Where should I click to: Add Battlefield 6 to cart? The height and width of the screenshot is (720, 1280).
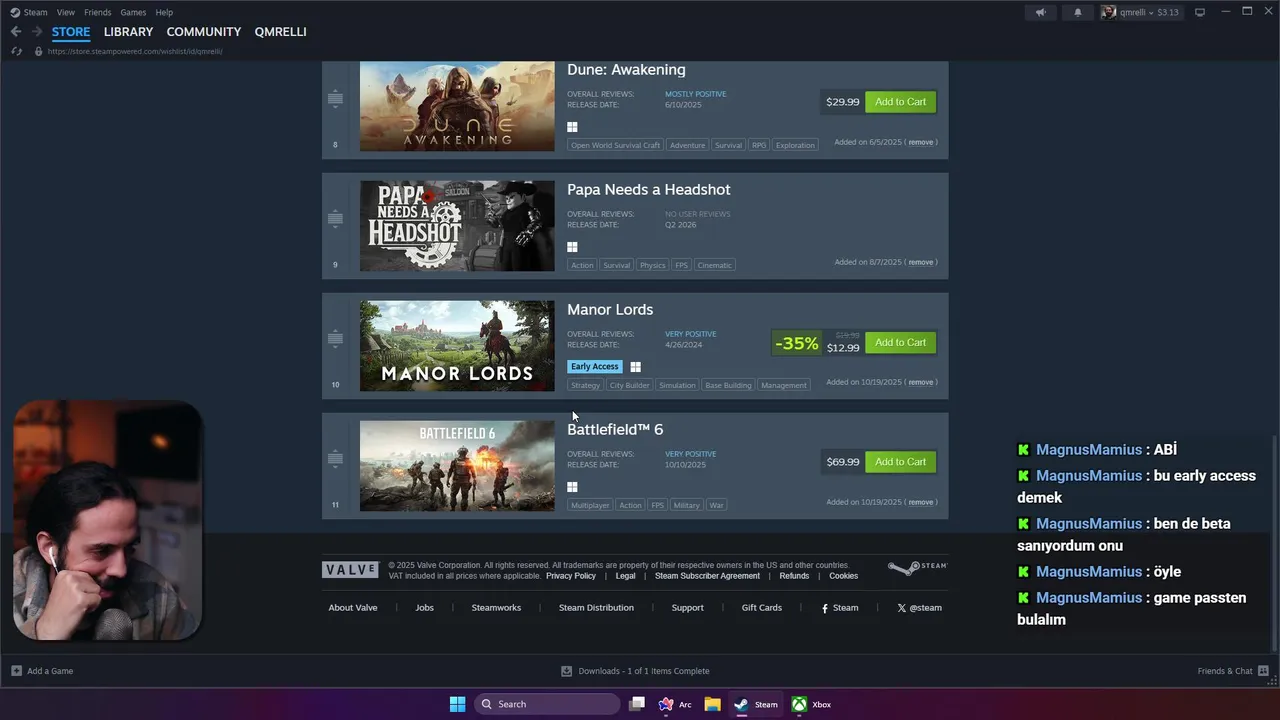pyautogui.click(x=900, y=462)
